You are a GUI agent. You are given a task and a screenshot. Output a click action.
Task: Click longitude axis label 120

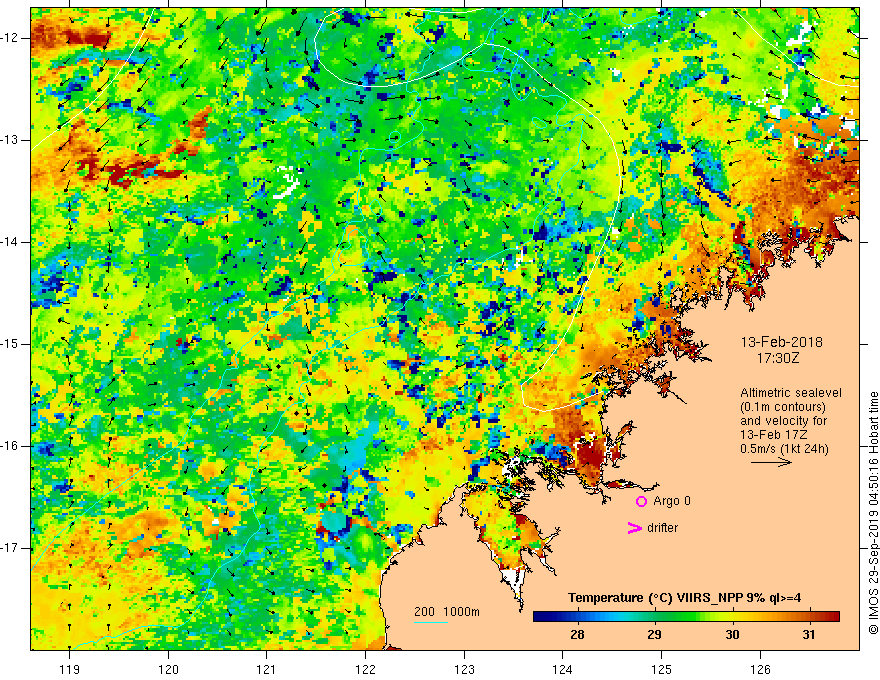coord(168,669)
